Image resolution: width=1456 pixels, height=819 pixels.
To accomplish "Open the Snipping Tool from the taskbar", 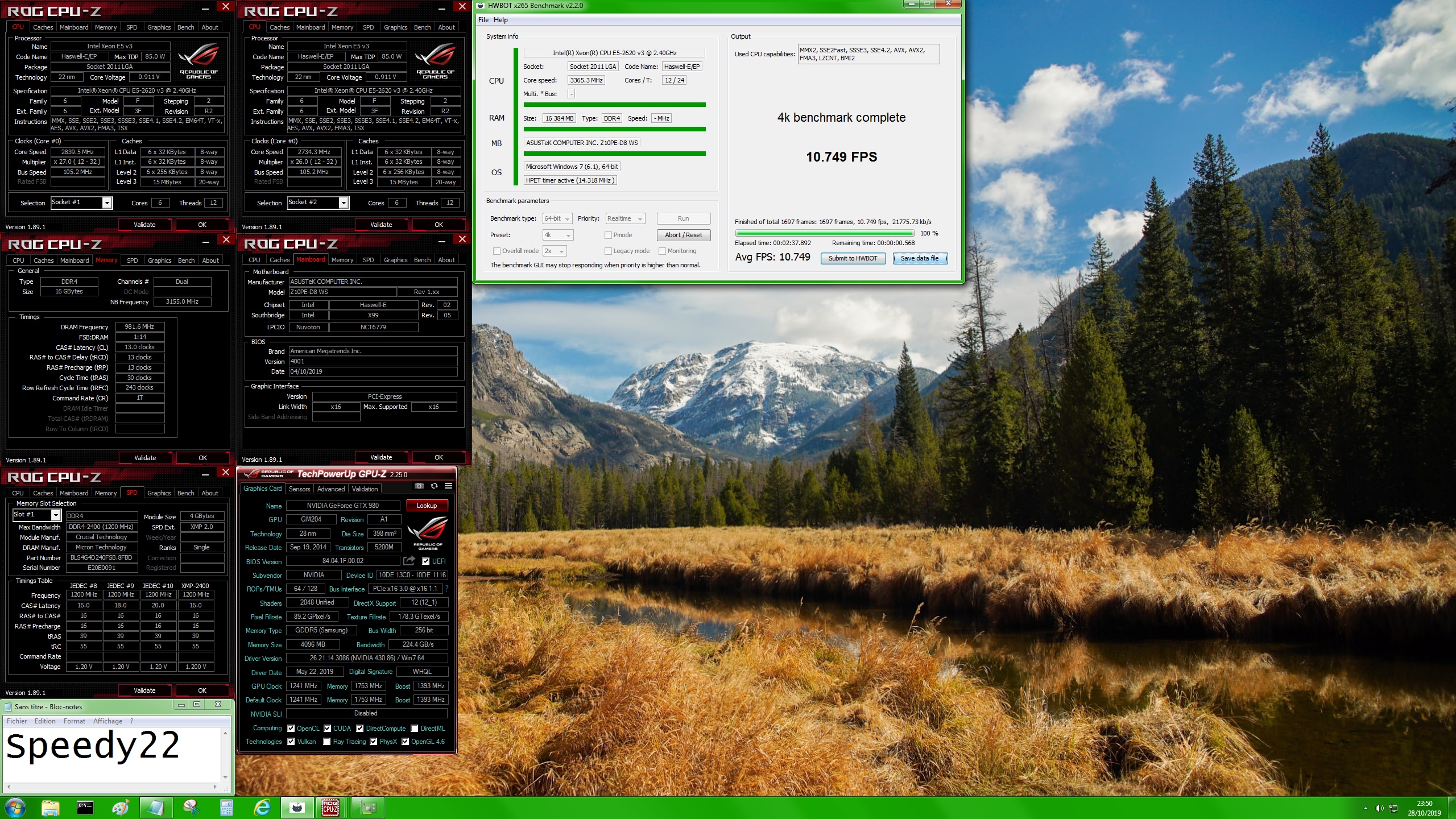I will [191, 807].
